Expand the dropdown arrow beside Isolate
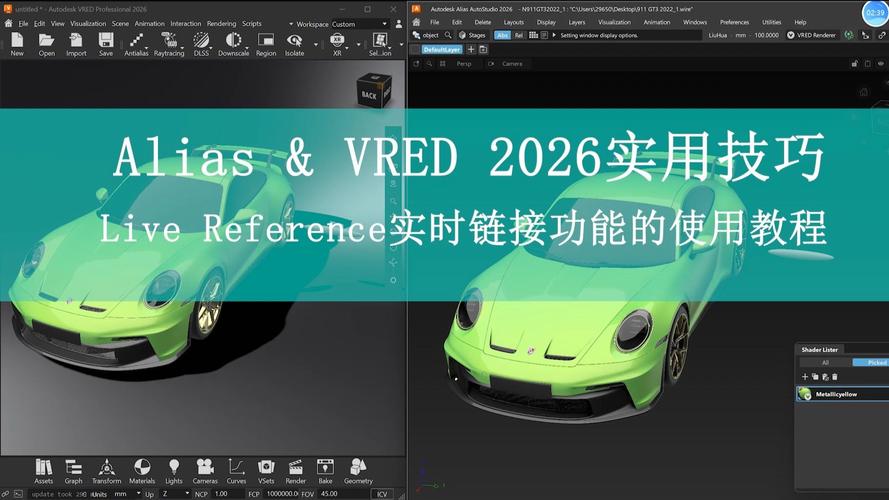Screen dimensions: 889x500 coord(315,44)
